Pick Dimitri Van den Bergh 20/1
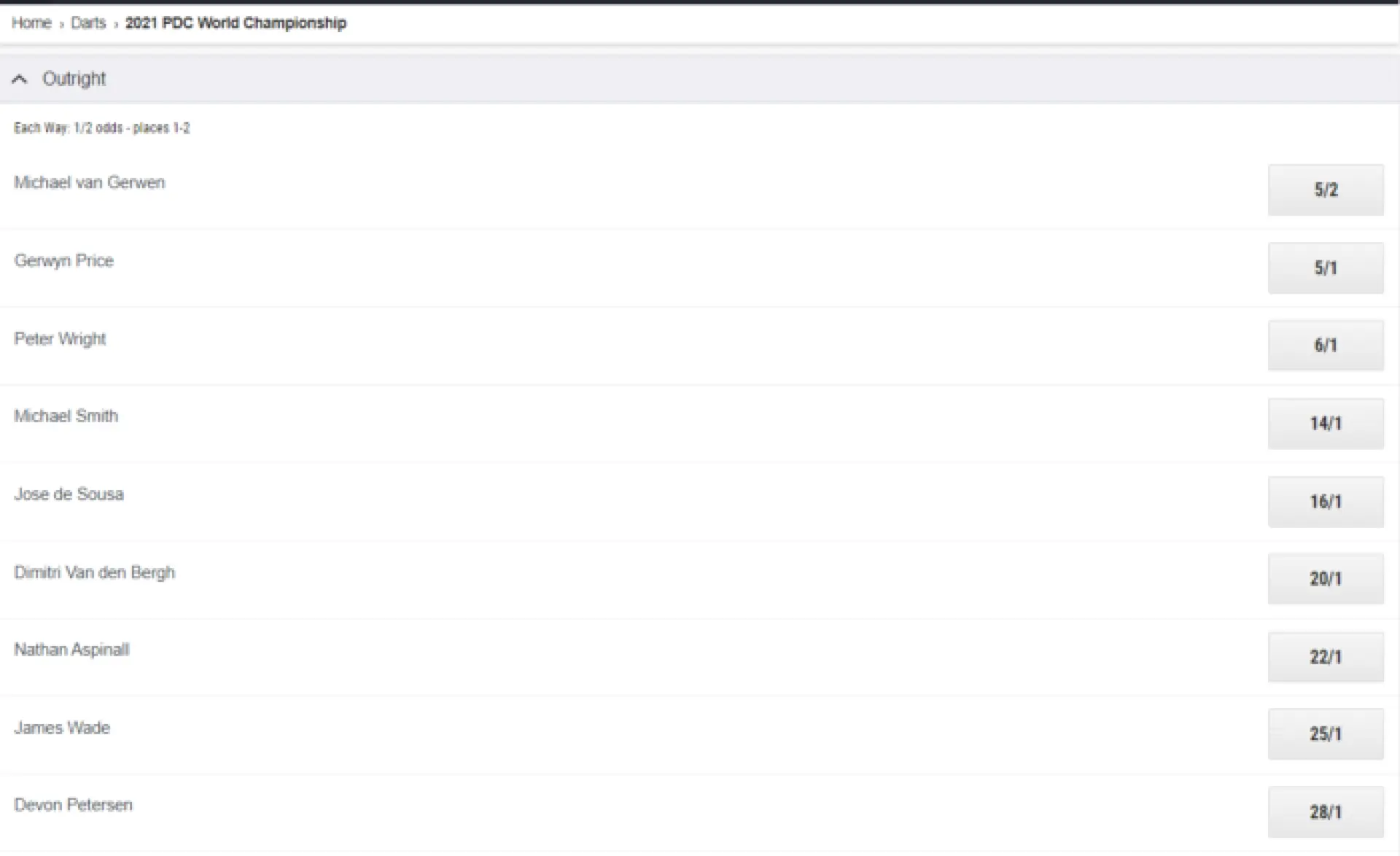Screen dimensions: 1400x856 (x=1326, y=579)
